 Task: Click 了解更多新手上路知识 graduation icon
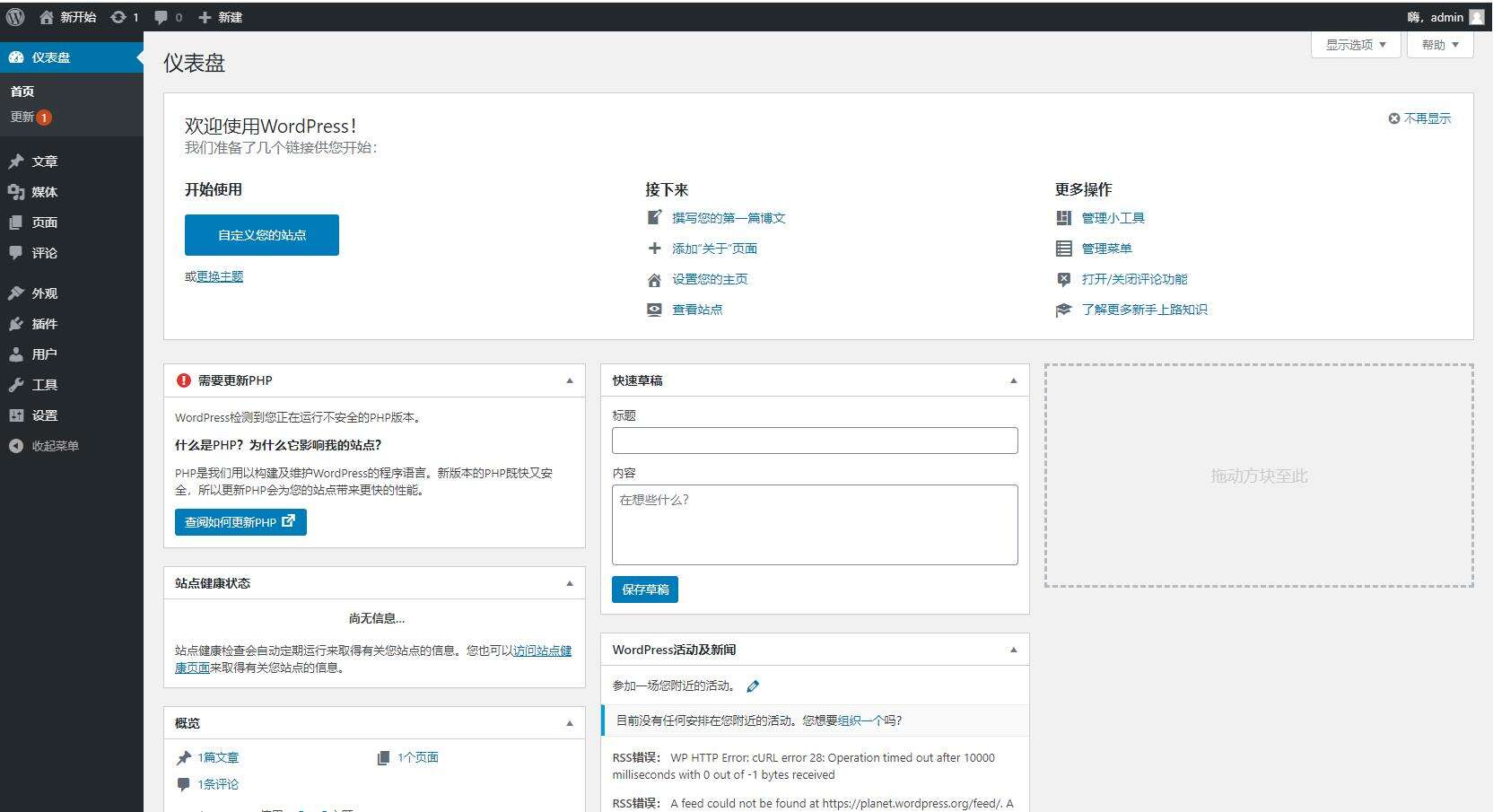tap(1064, 310)
